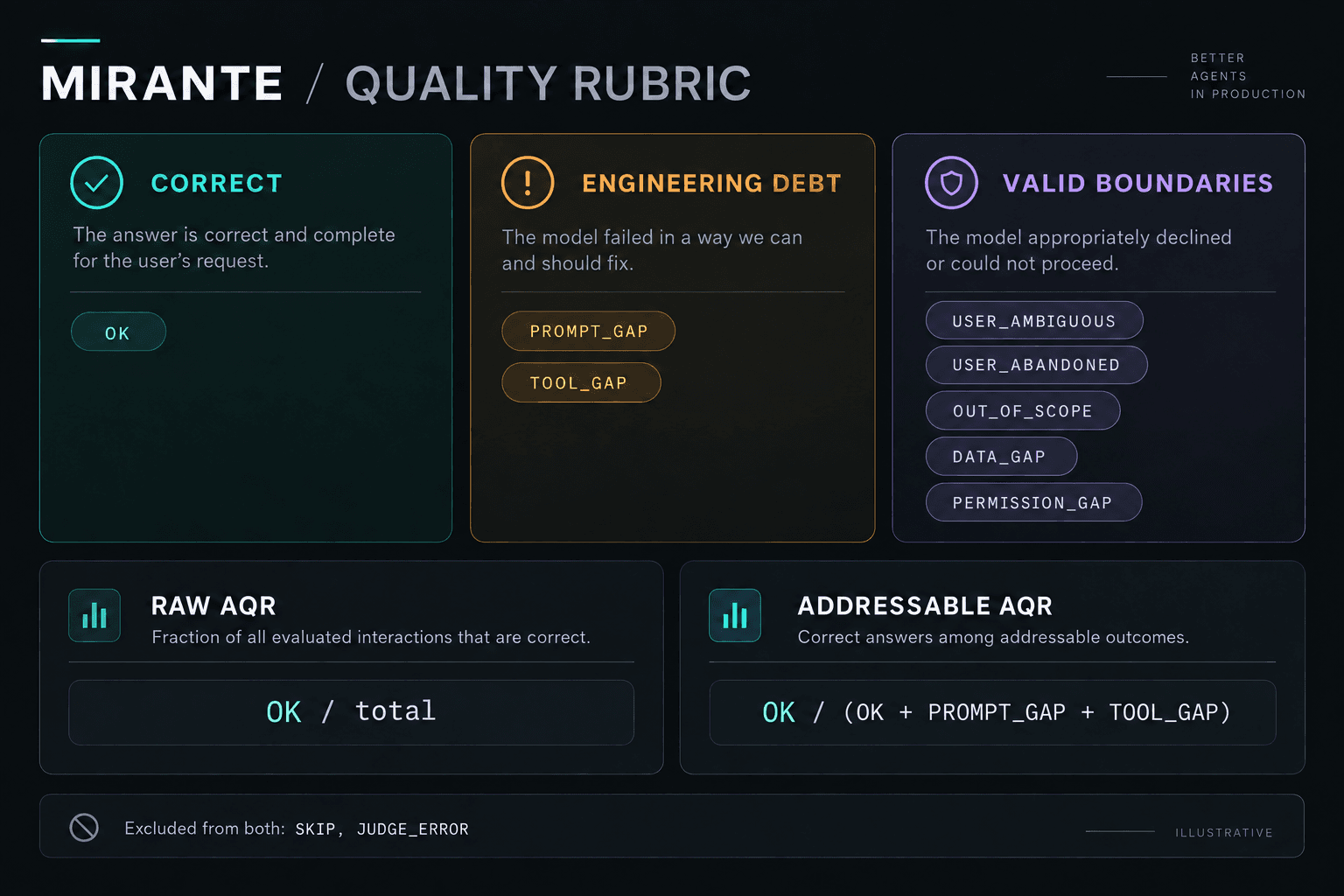This screenshot has height=896, width=1344.
Task: Click the teal checkmark icon beside CORRECT
Action: 96,183
